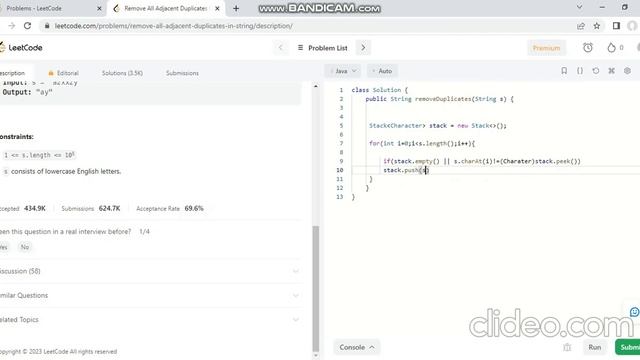Go forward in browser history
The image size is (640, 360).
point(11,26)
